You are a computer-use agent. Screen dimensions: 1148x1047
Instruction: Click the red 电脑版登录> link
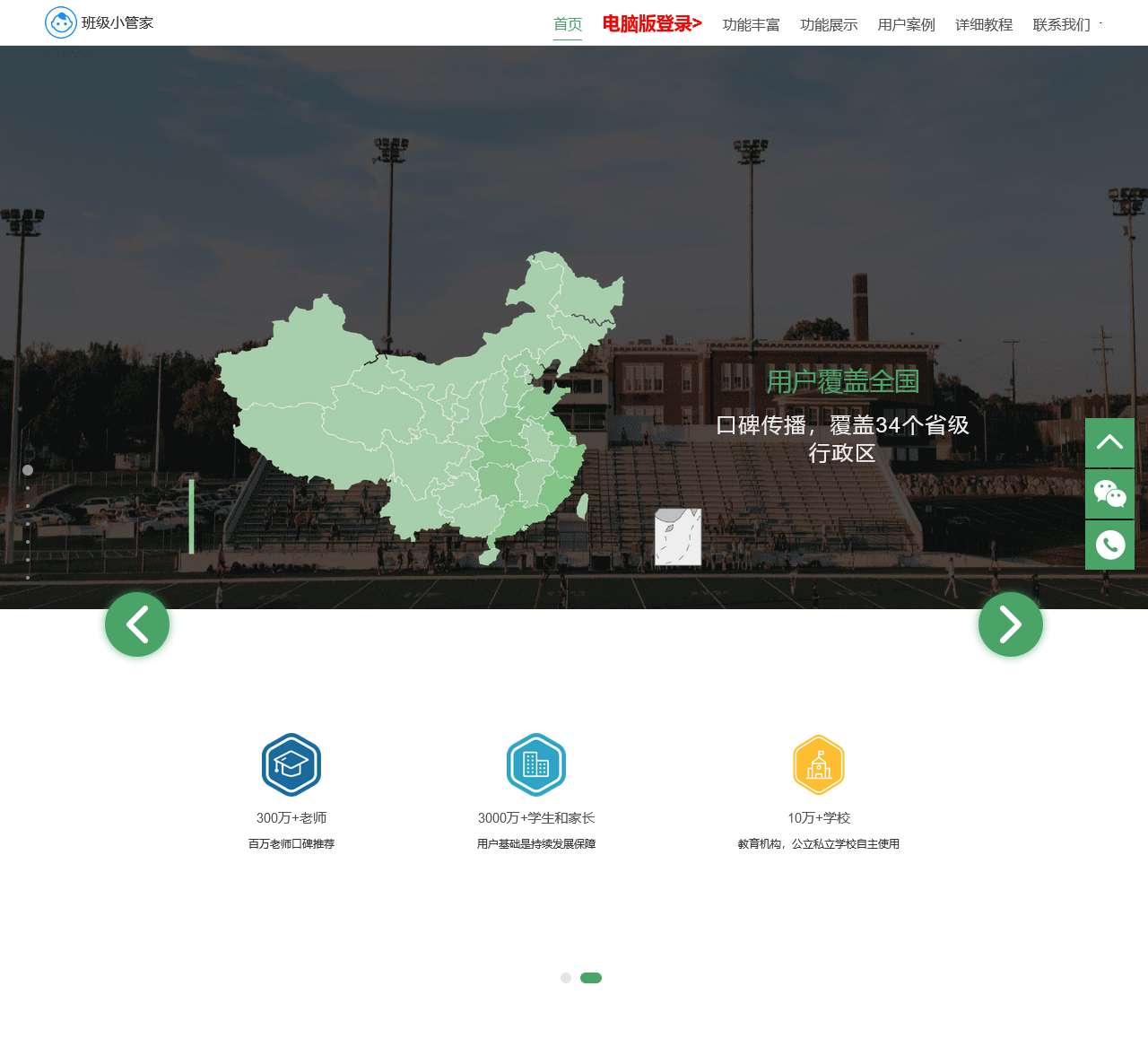point(652,24)
